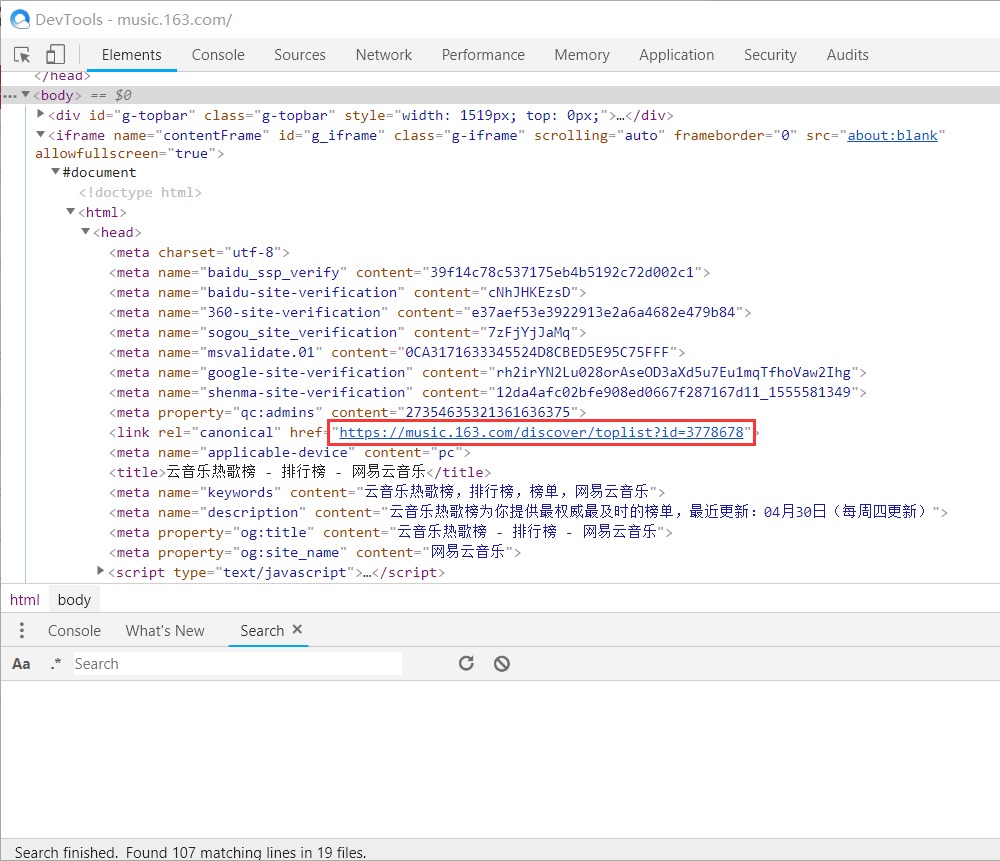The height and width of the screenshot is (861, 1000).
Task: Open the drawer three-dot menu
Action: coord(22,630)
